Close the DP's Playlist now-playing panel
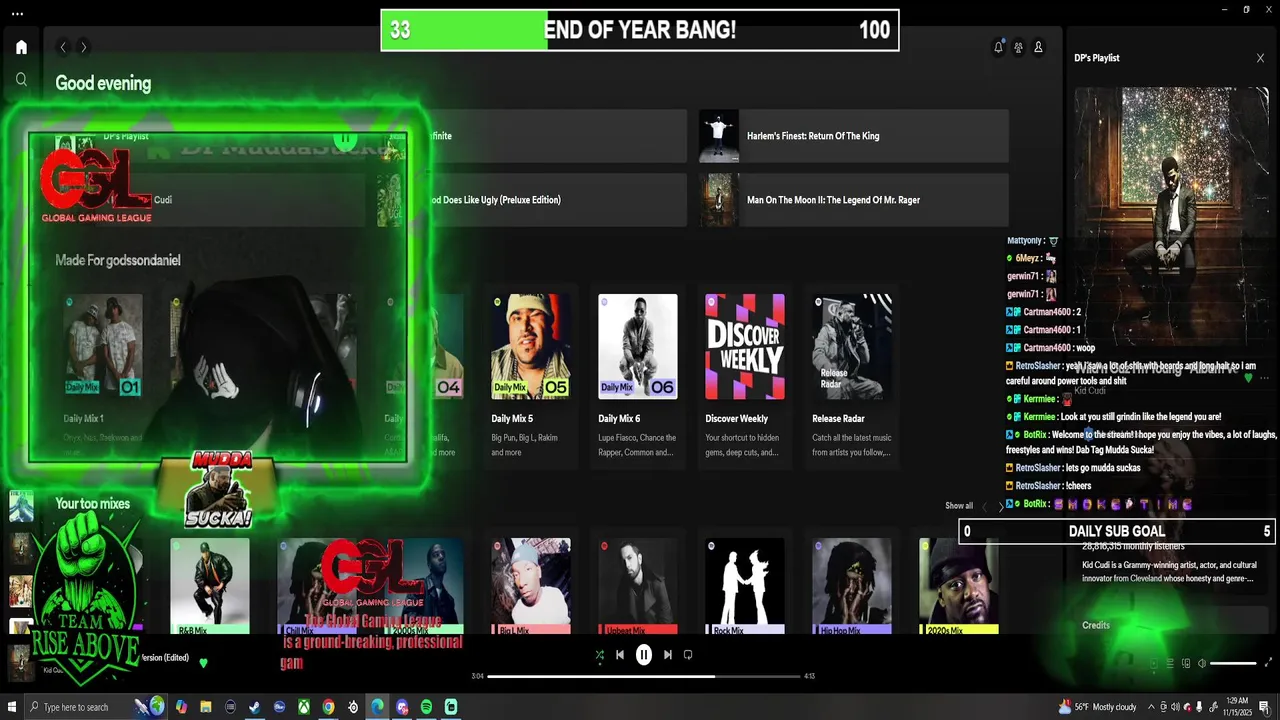 click(1260, 58)
